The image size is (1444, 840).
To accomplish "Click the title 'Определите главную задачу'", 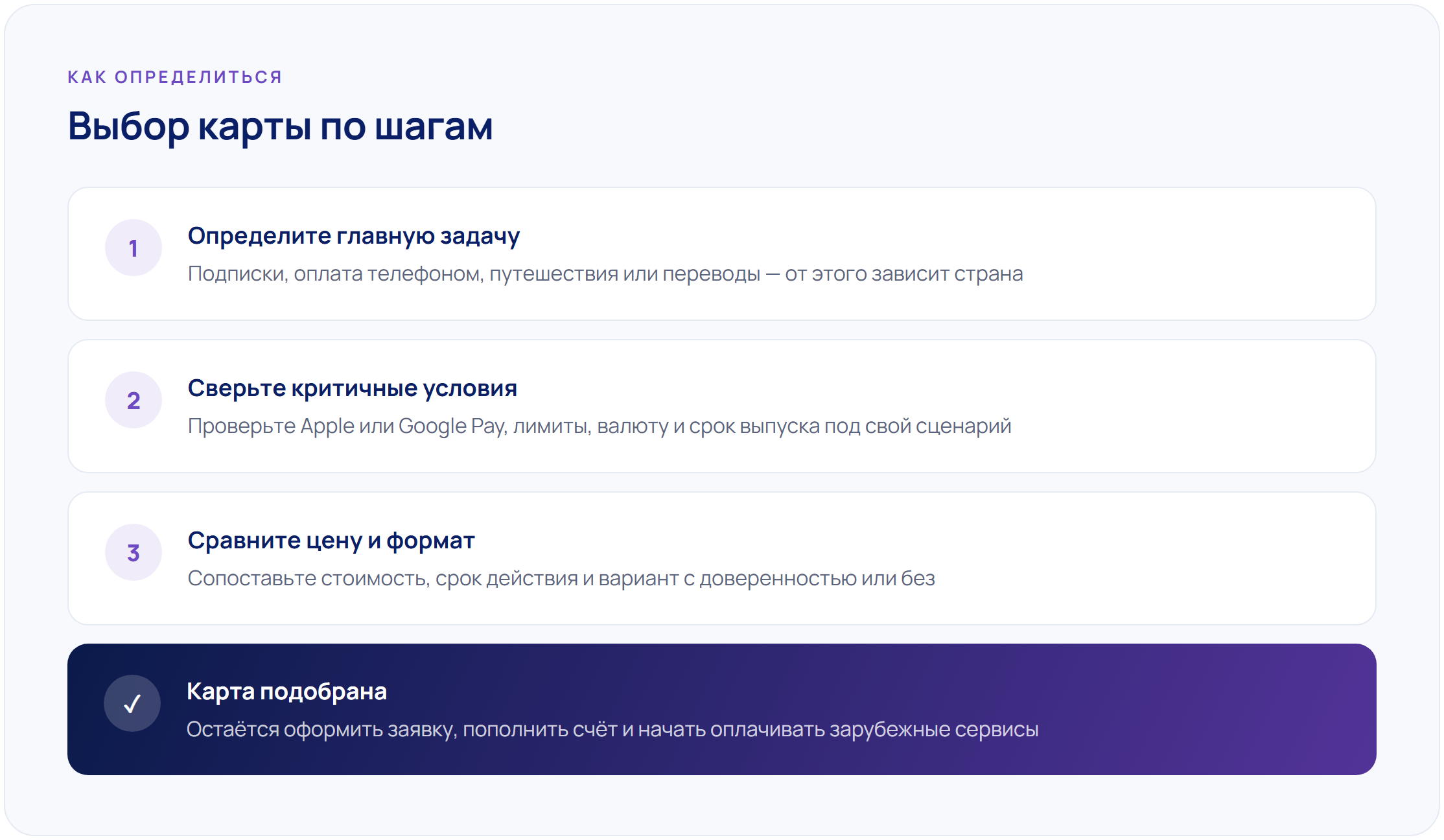I will click(x=354, y=236).
